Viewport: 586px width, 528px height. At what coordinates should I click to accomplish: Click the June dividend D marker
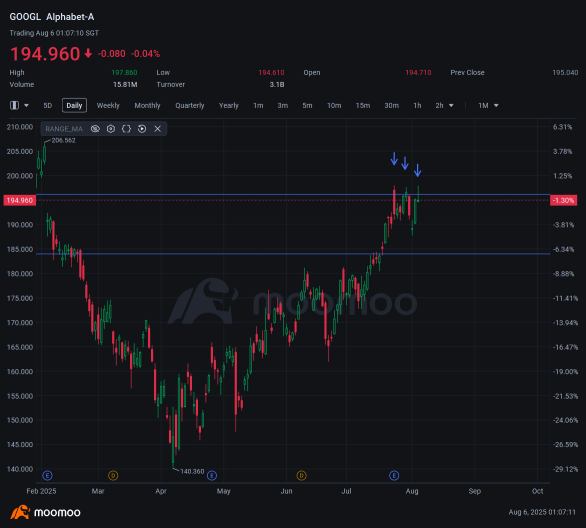tap(302, 476)
